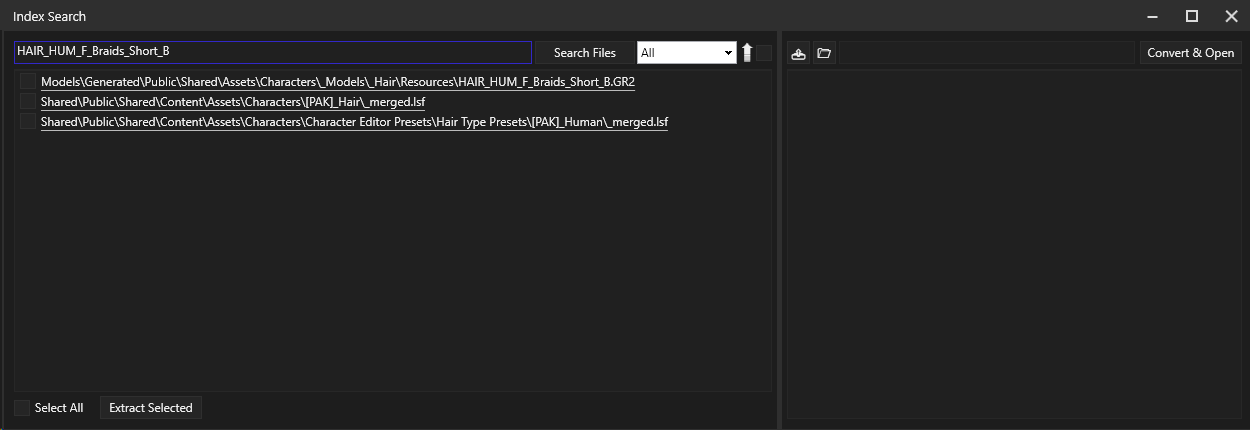This screenshot has height=430, width=1250.
Task: Maximize the Index Search window
Action: click(x=1191, y=16)
